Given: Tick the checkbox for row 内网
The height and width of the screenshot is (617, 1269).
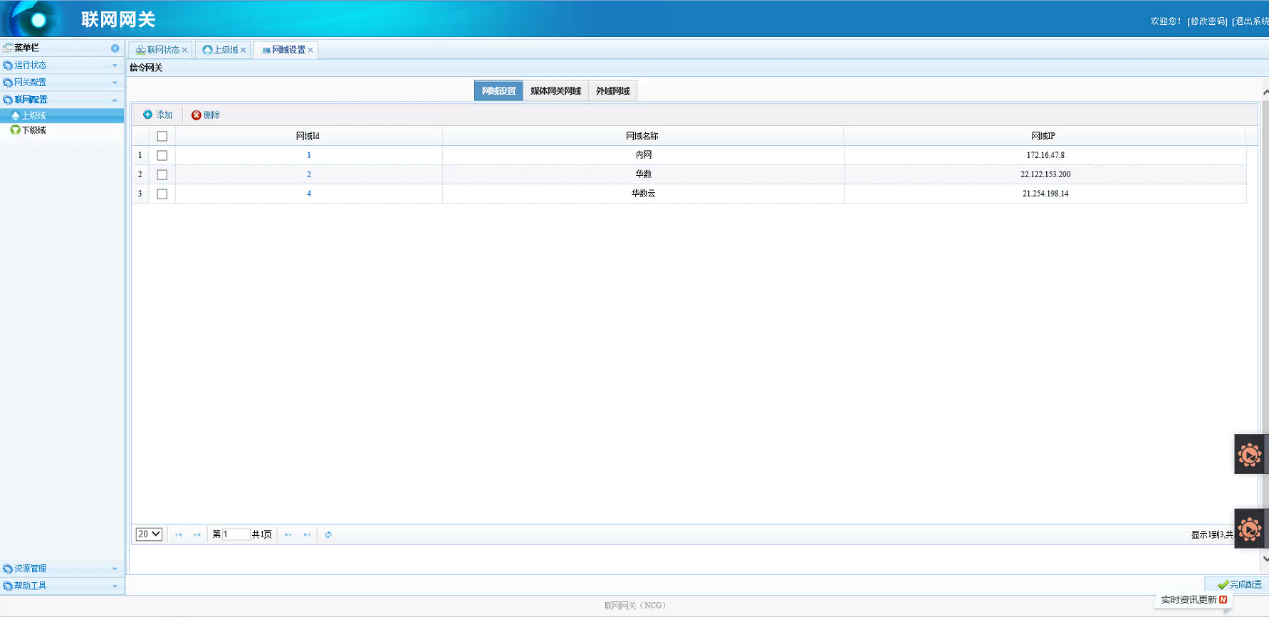Looking at the screenshot, I should (162, 155).
